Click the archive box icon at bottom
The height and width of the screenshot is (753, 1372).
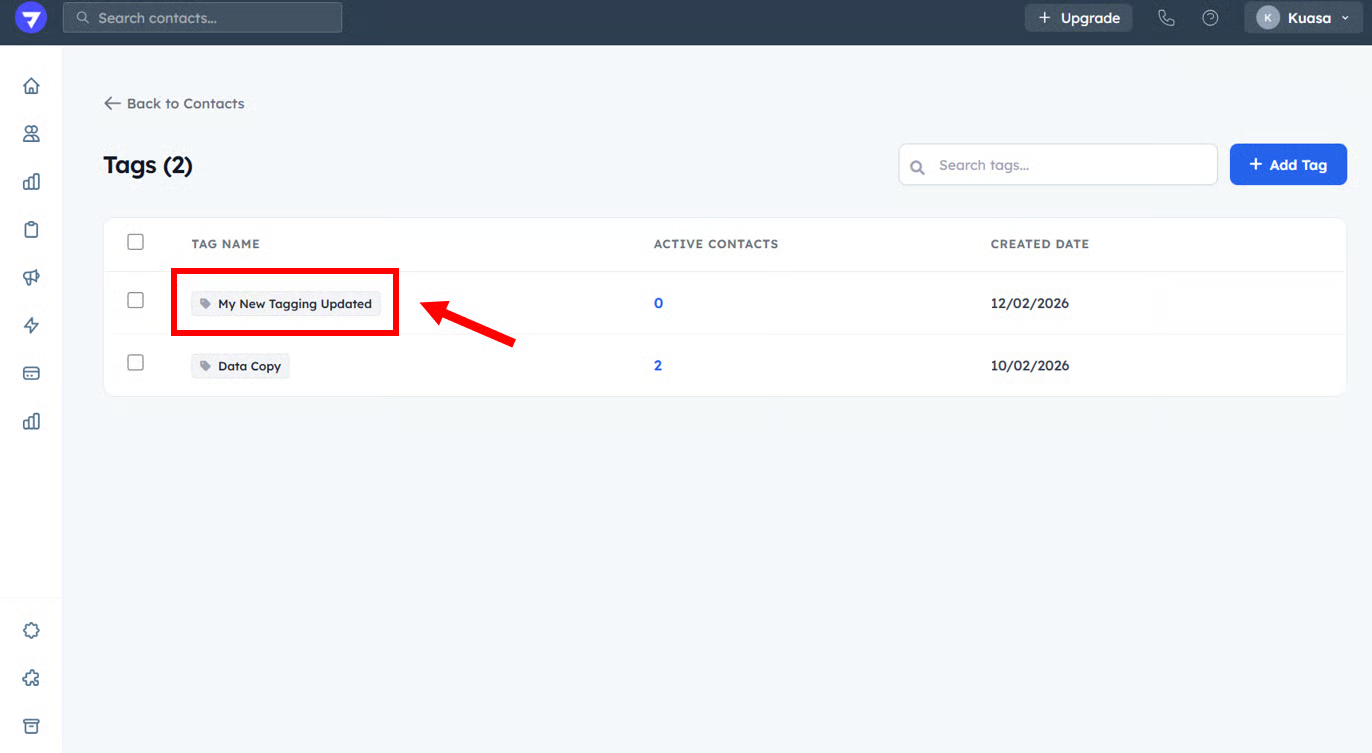31,726
